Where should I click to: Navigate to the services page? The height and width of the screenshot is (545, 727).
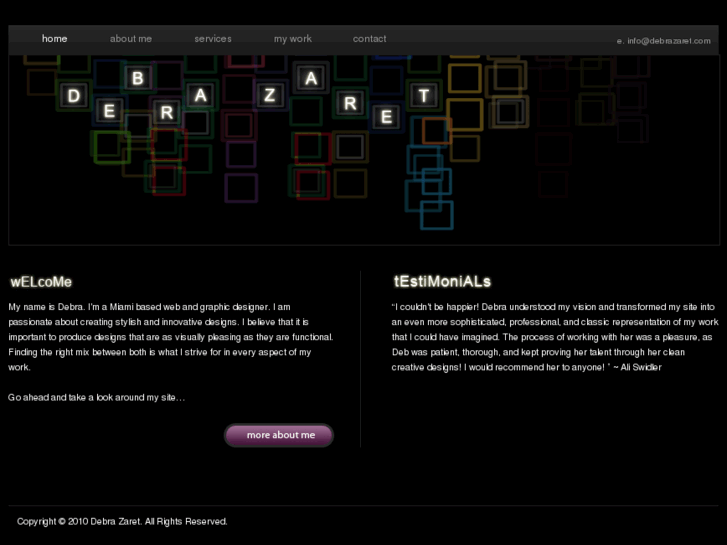(213, 39)
